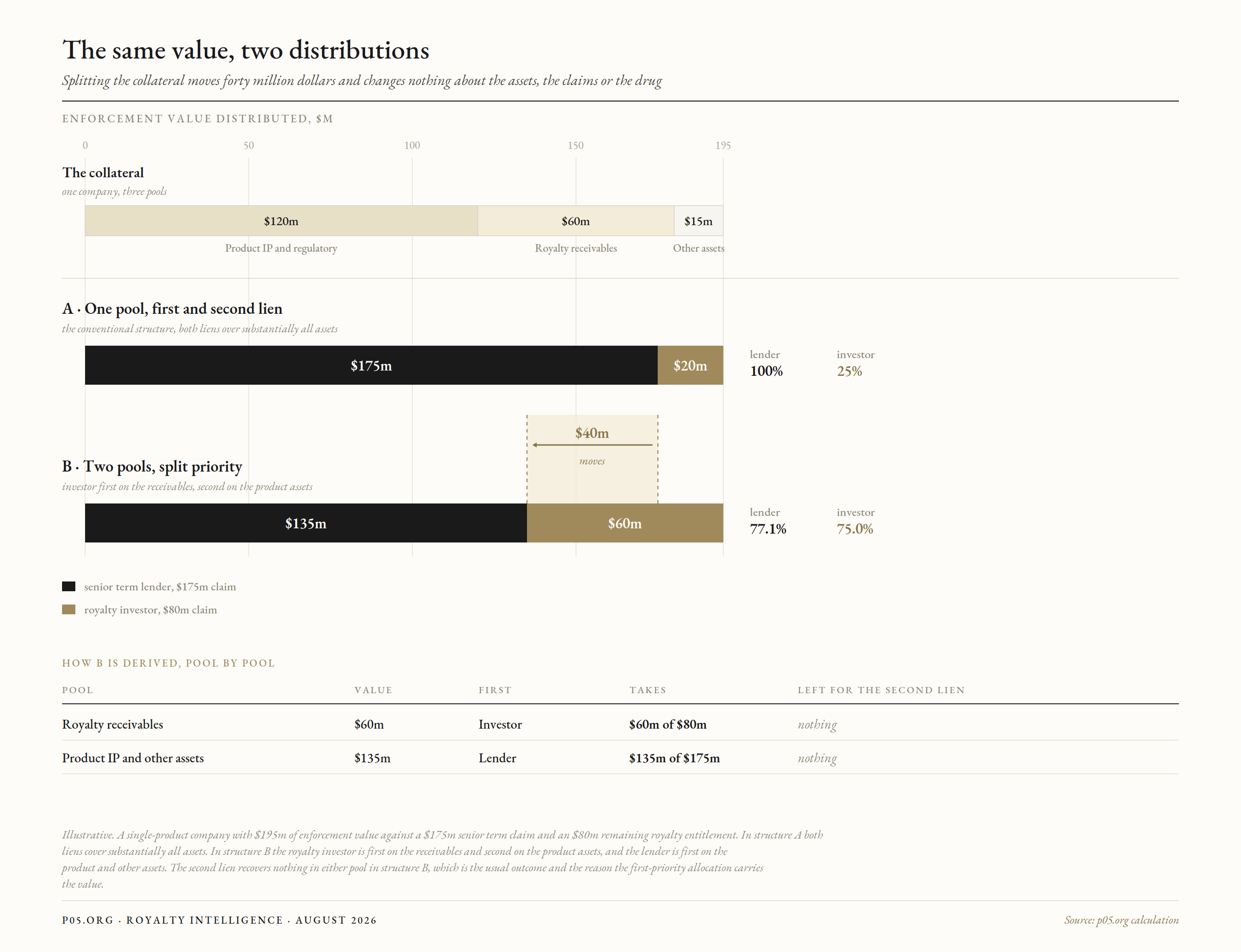
Task: Click the footnote paragraph beginning "Illustrative."
Action: pos(443,859)
